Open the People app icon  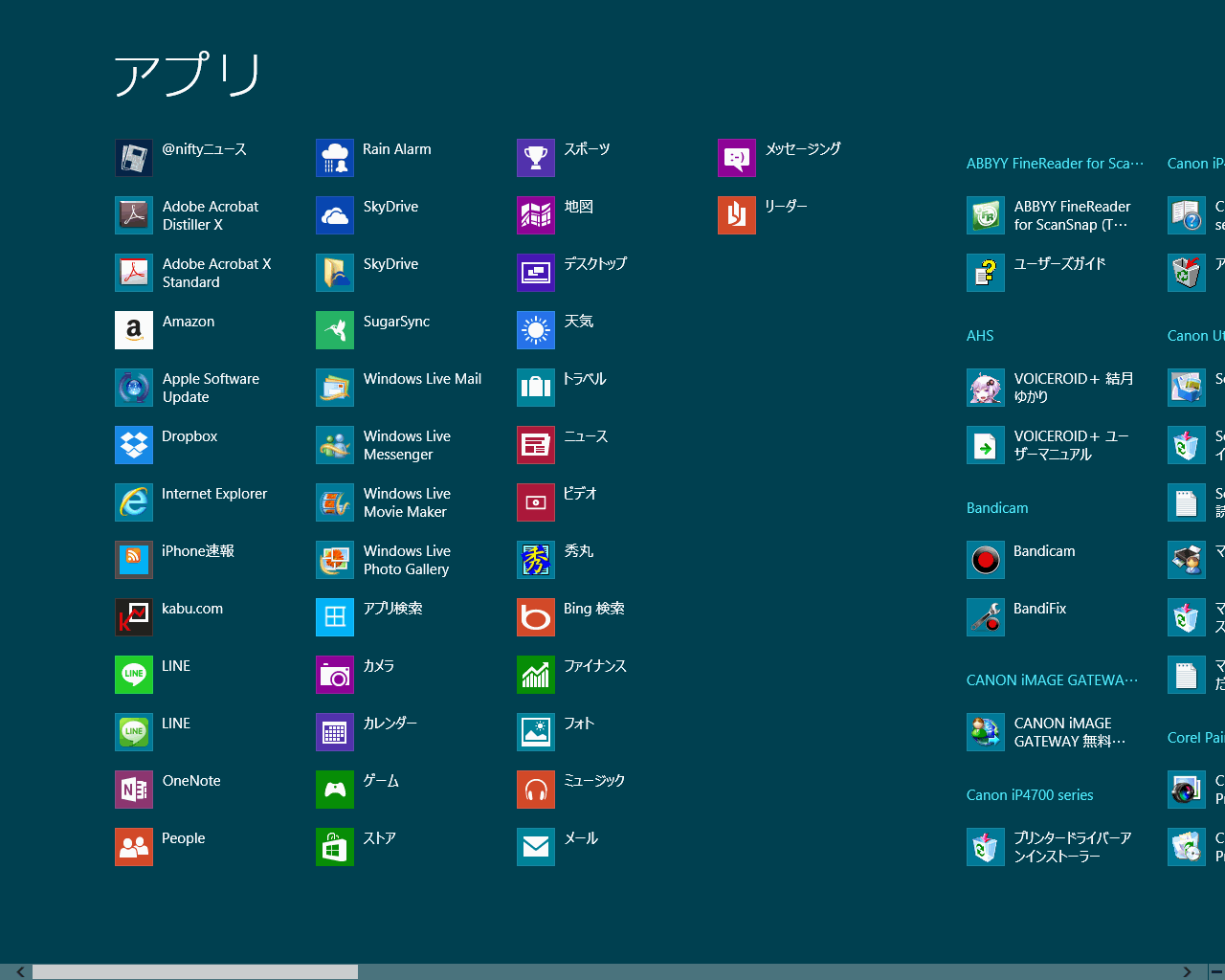pos(134,847)
